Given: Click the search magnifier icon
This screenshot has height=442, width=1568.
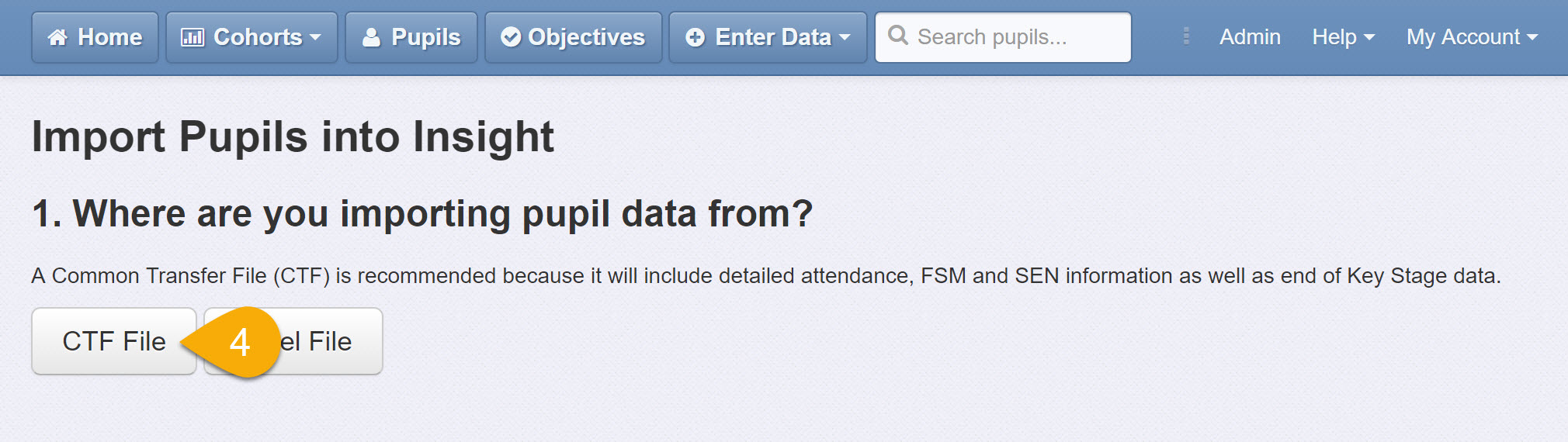Looking at the screenshot, I should 898,35.
